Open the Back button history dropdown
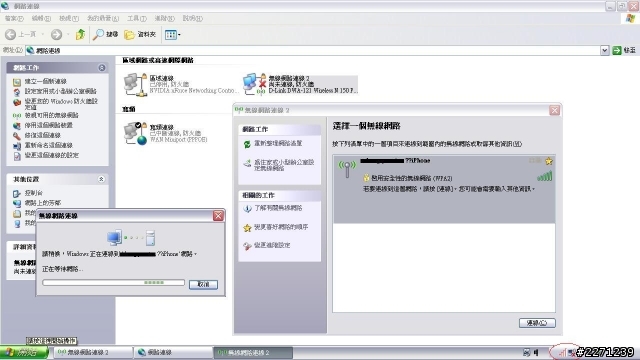 [x=43, y=35]
